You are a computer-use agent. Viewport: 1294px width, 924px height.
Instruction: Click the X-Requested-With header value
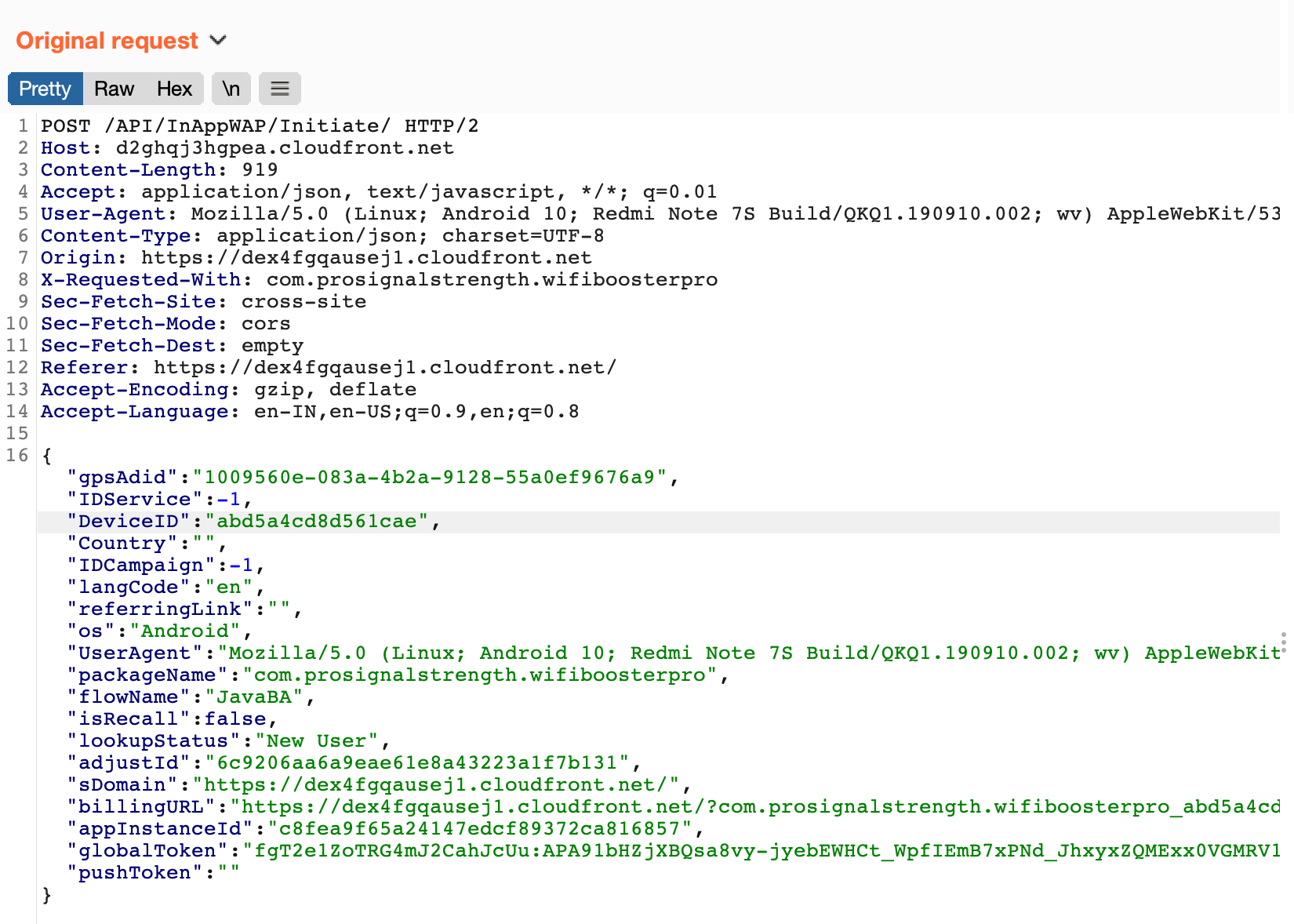[492, 280]
